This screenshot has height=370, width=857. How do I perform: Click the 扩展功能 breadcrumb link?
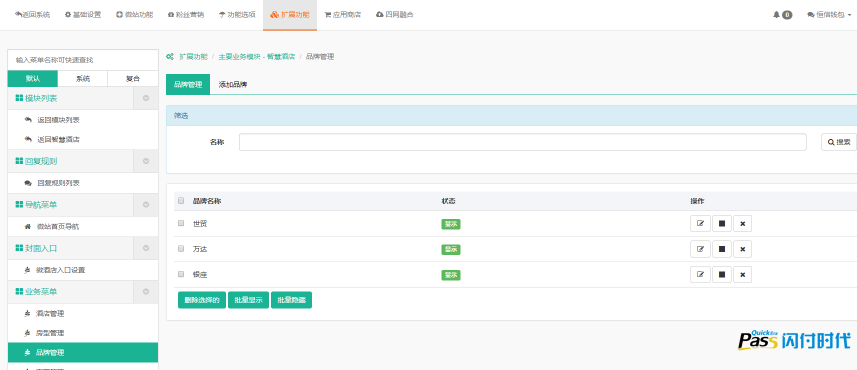point(193,56)
